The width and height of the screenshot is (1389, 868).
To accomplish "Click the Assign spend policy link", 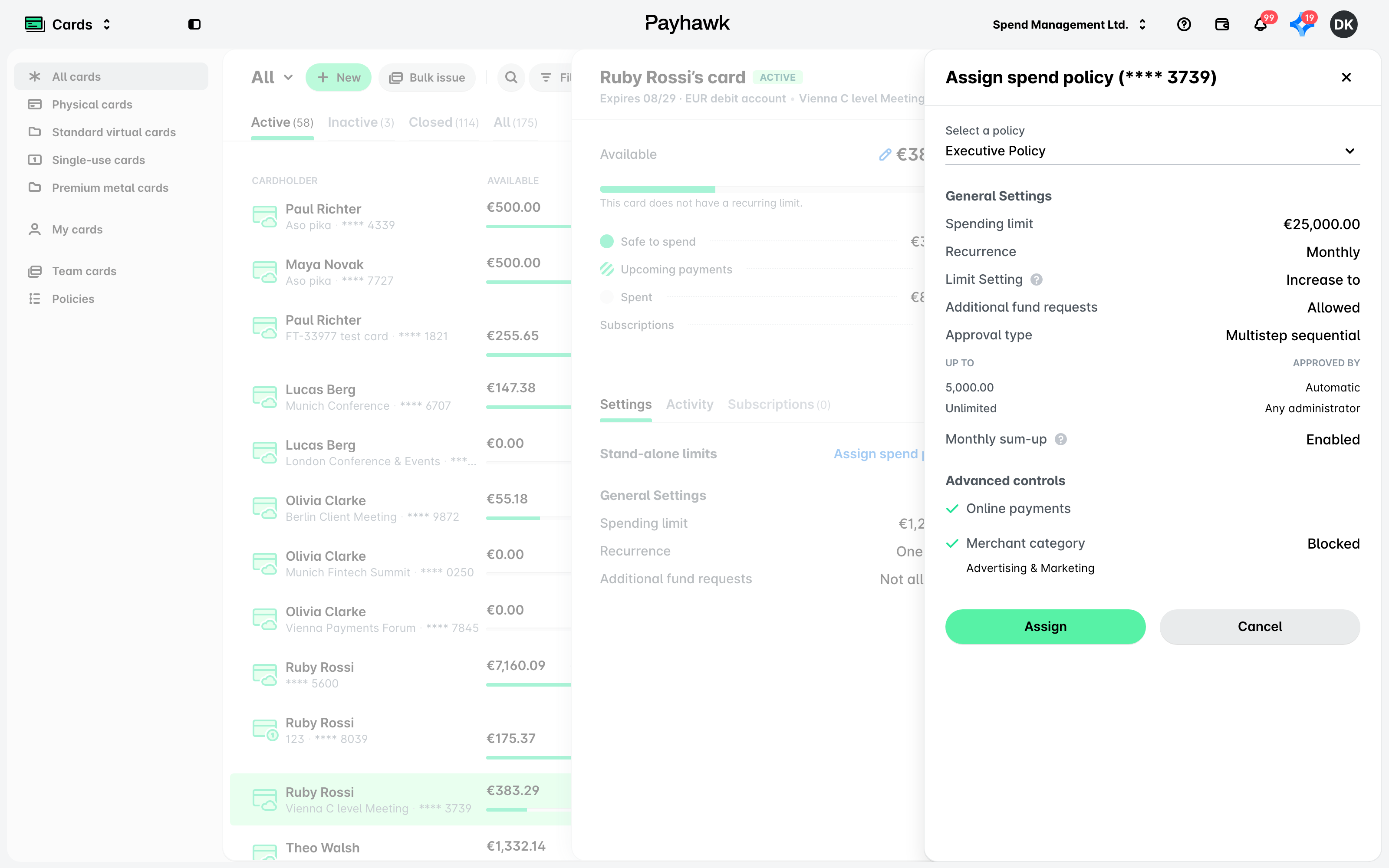I will [879, 454].
